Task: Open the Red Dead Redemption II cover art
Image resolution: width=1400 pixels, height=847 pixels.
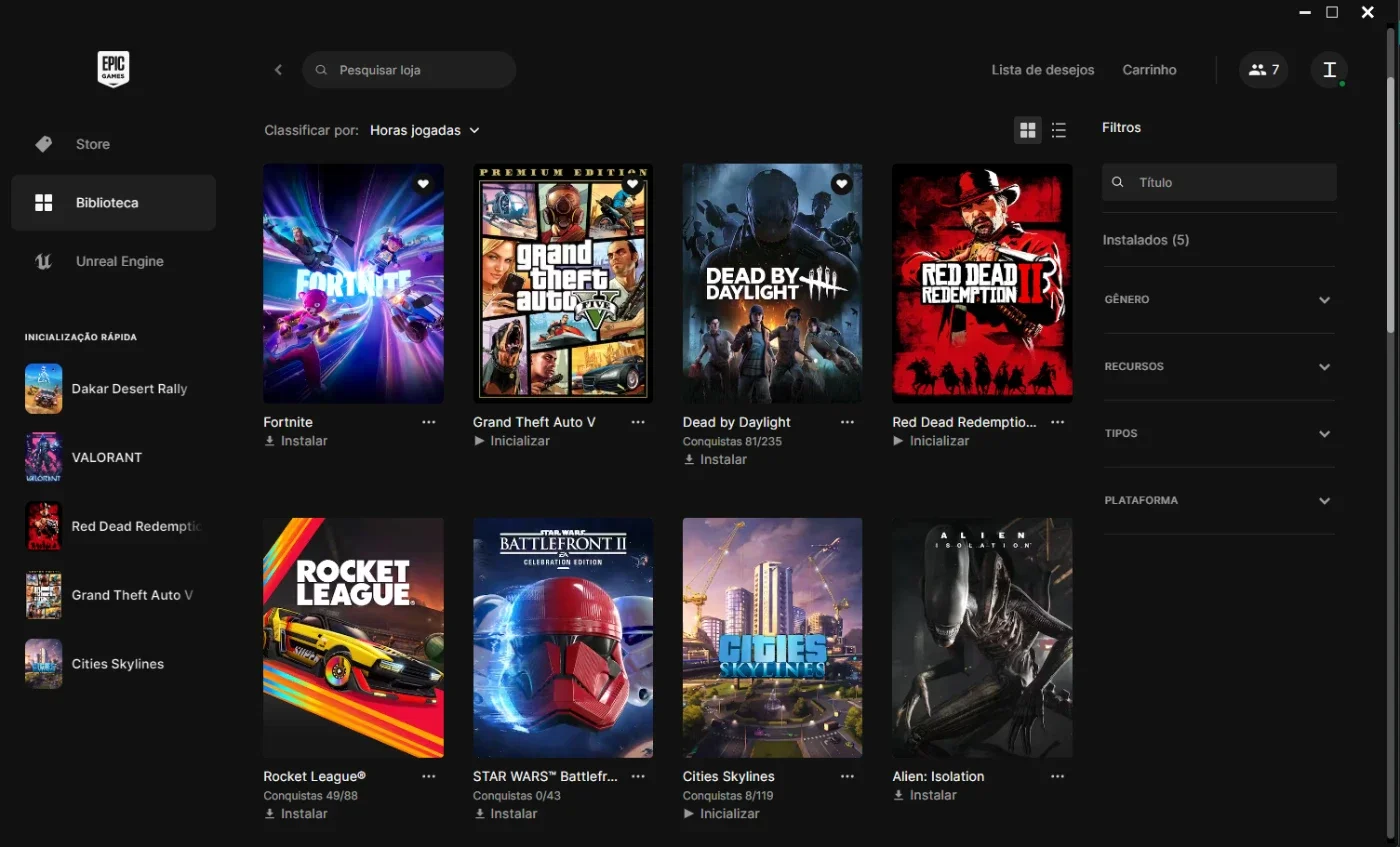Action: [982, 284]
